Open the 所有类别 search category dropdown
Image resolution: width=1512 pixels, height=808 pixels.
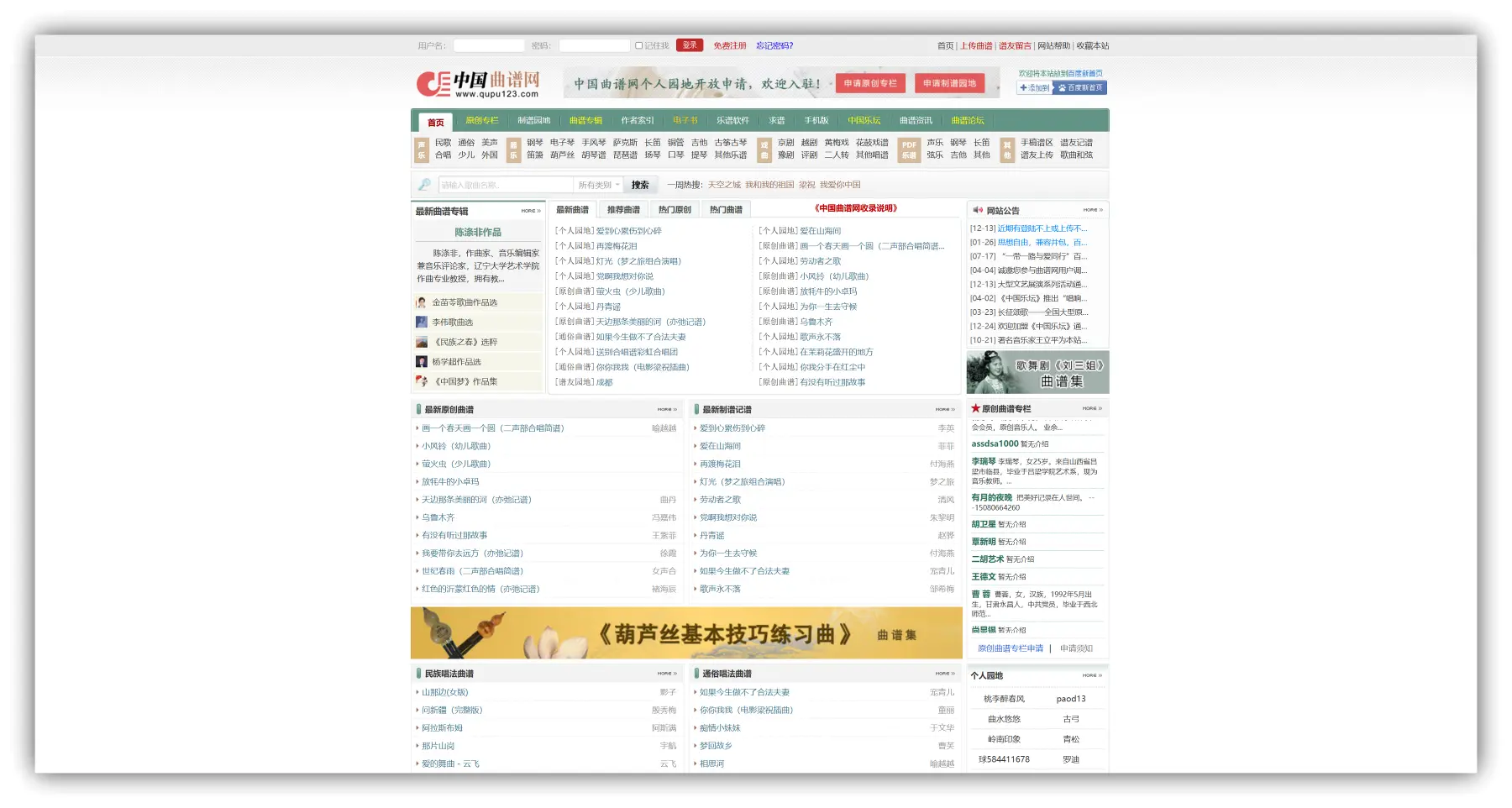[x=598, y=185]
